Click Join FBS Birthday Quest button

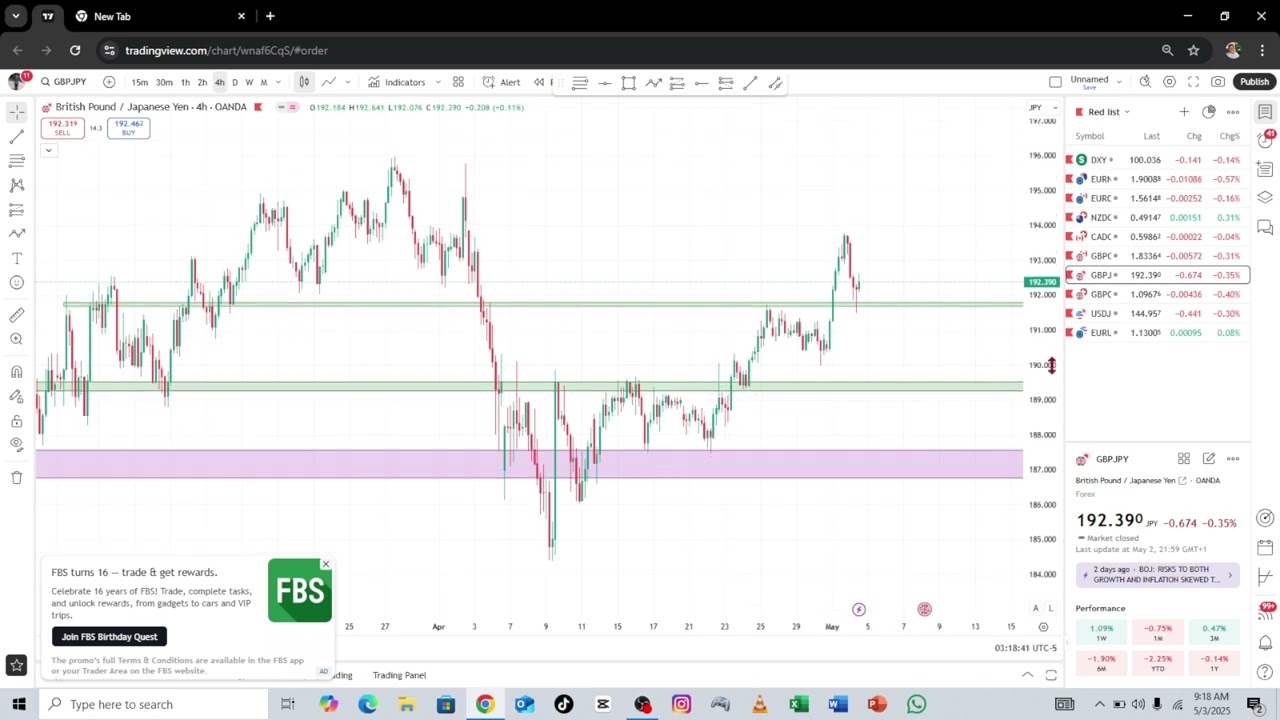pyautogui.click(x=109, y=637)
